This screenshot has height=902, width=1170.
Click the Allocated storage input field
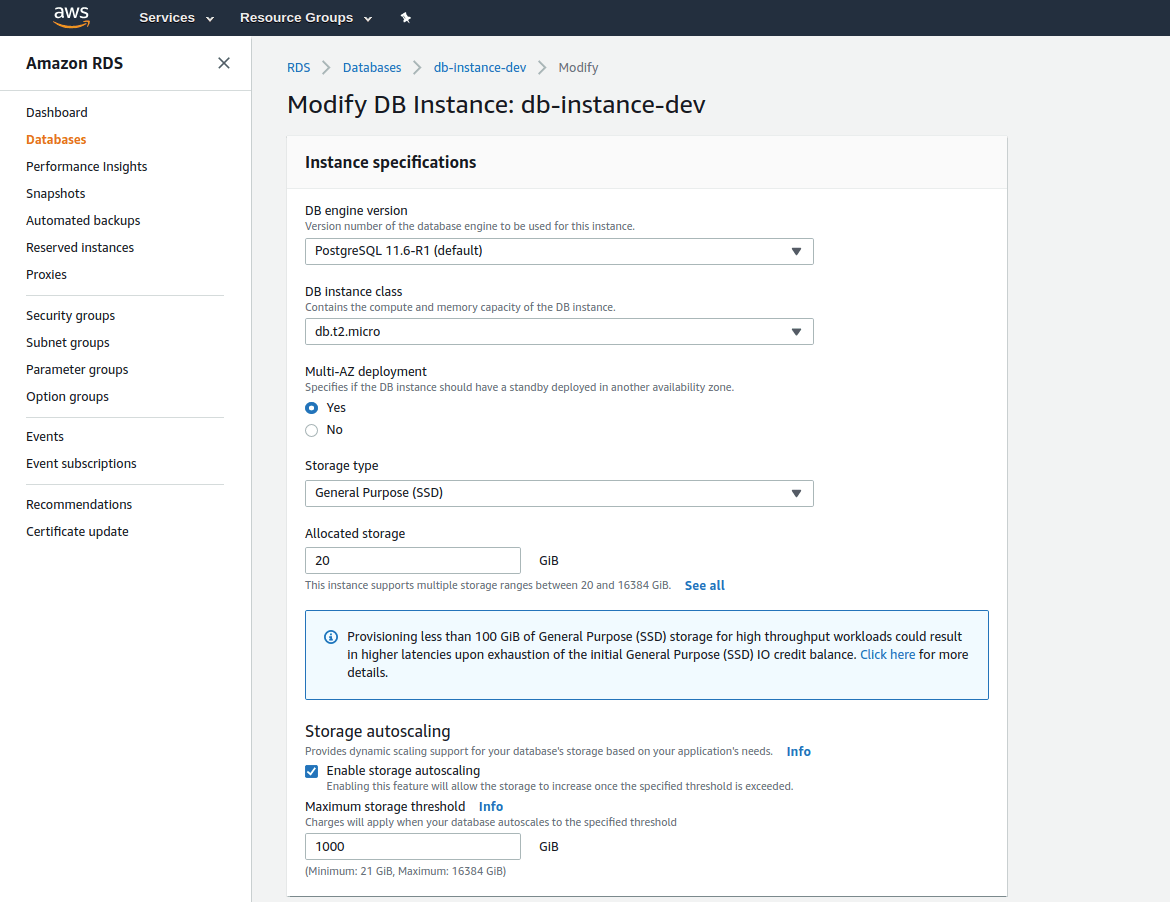tap(412, 560)
